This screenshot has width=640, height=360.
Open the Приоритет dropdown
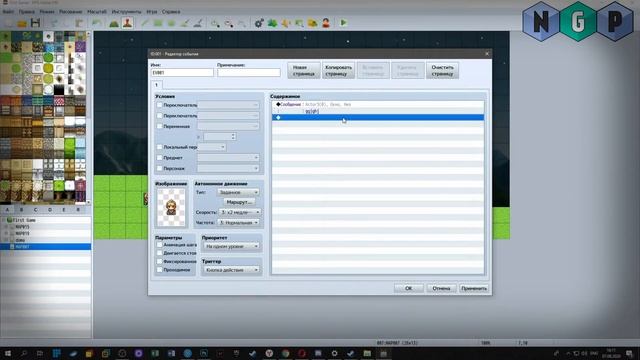tap(231, 247)
